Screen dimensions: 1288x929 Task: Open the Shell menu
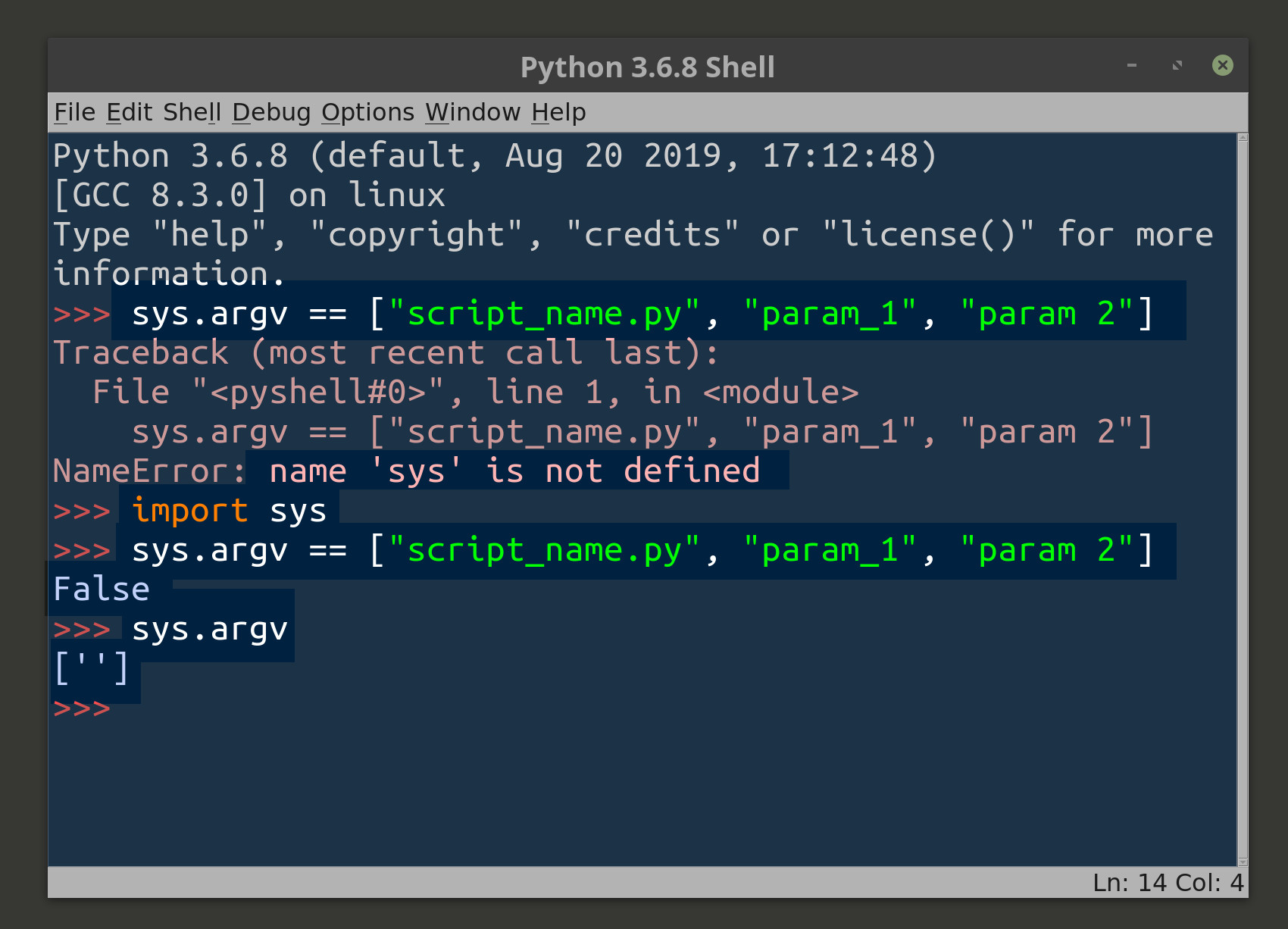(x=192, y=111)
